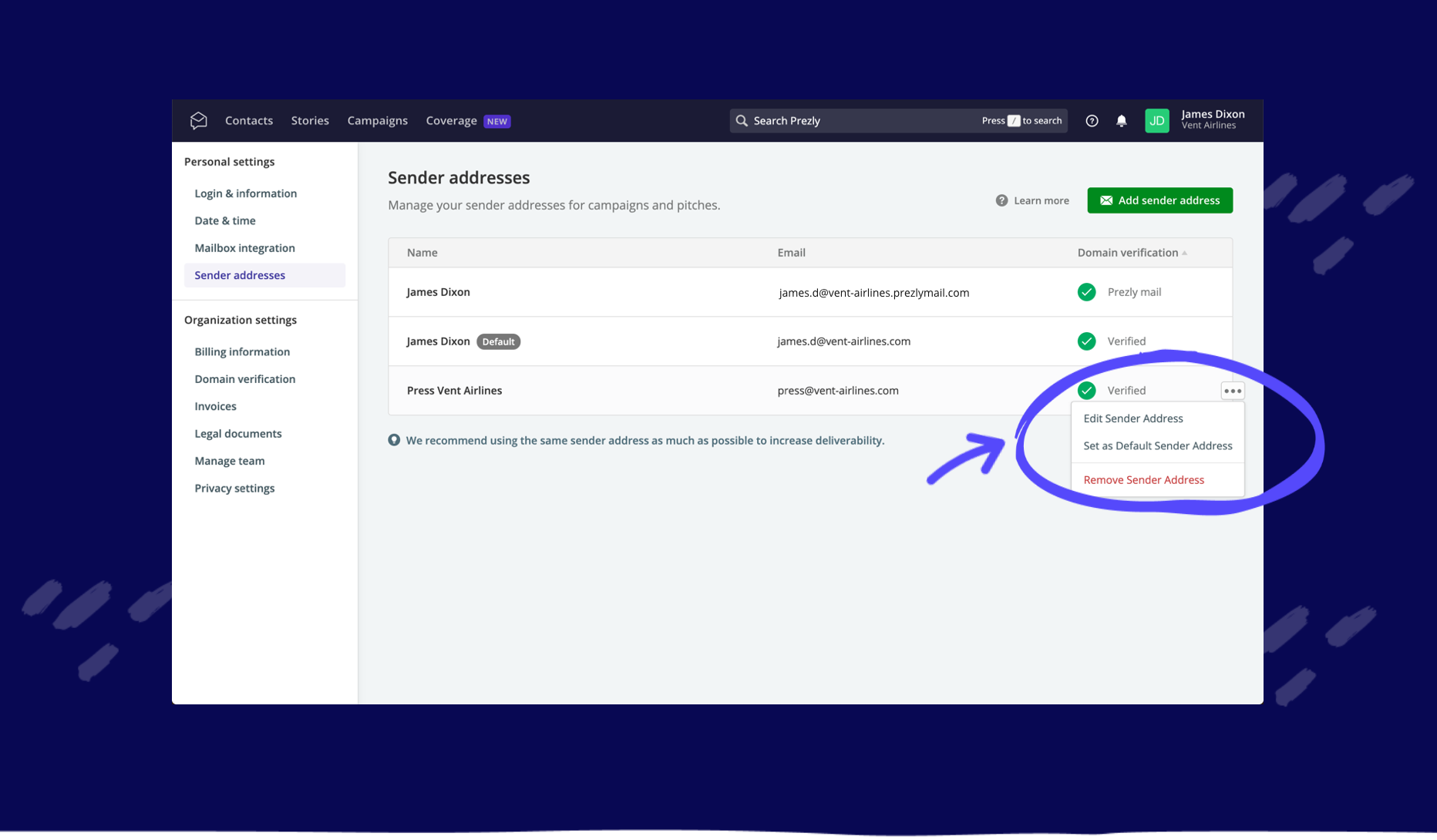
Task: Open Manage team page
Action: click(x=229, y=461)
